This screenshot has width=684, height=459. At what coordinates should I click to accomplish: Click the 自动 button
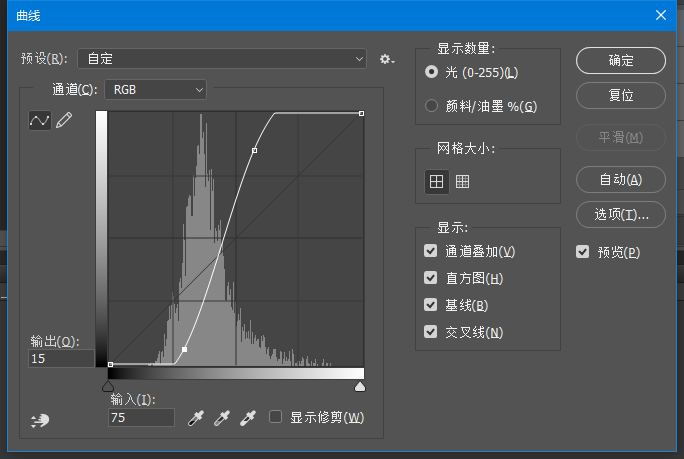(621, 179)
